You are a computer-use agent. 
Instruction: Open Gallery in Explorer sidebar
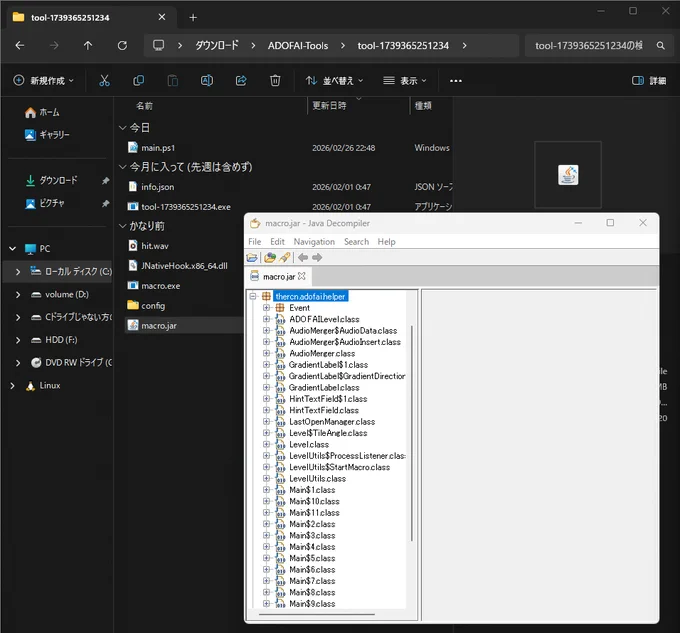[x=47, y=135]
